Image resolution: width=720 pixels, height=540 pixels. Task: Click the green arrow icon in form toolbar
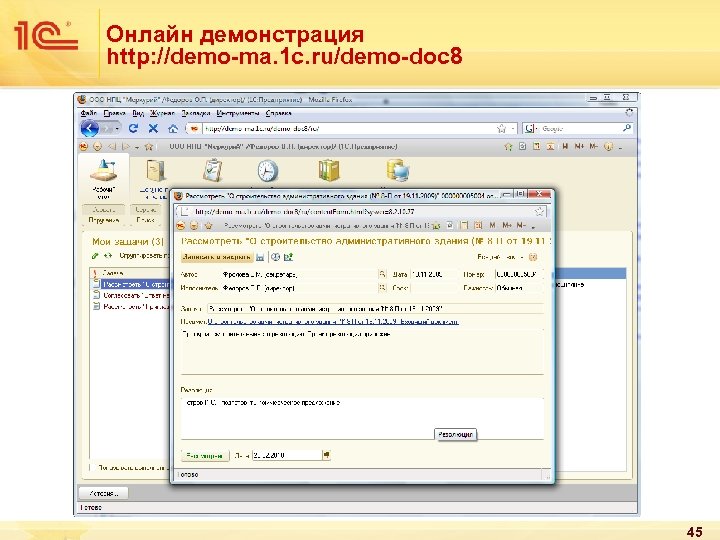[x=288, y=257]
